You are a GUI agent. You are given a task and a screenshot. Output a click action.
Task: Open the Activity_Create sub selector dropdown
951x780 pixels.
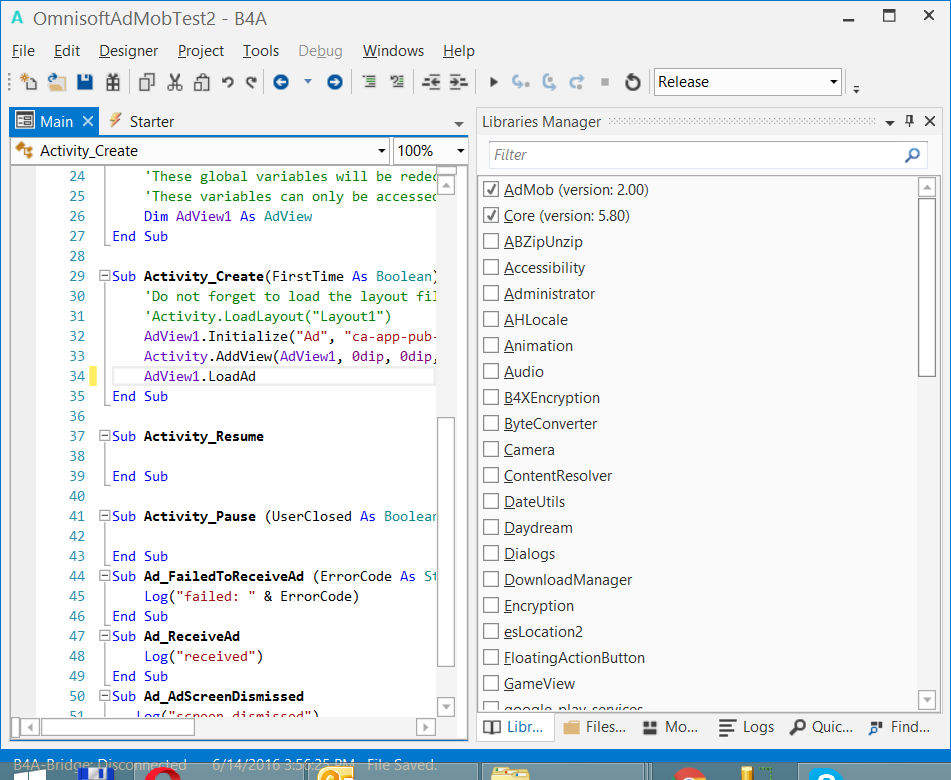click(381, 151)
